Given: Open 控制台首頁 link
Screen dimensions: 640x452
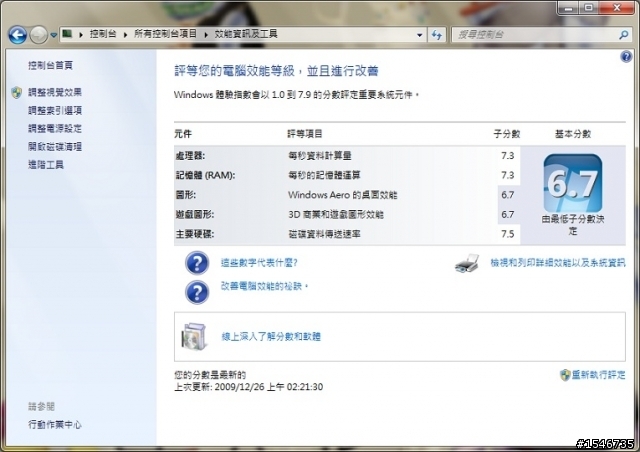Looking at the screenshot, I should pyautogui.click(x=50, y=65).
